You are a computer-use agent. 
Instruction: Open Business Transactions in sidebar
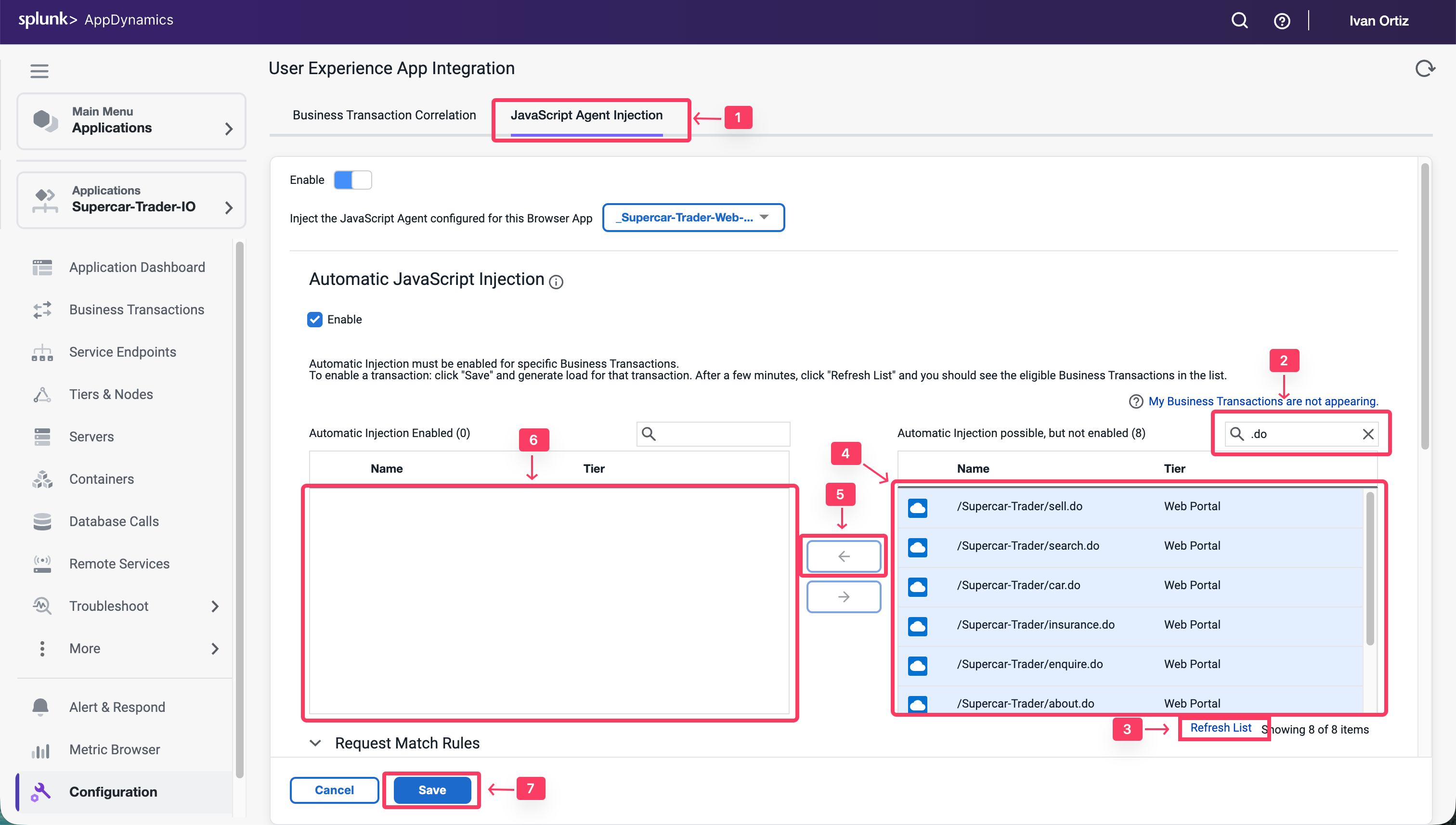(136, 309)
